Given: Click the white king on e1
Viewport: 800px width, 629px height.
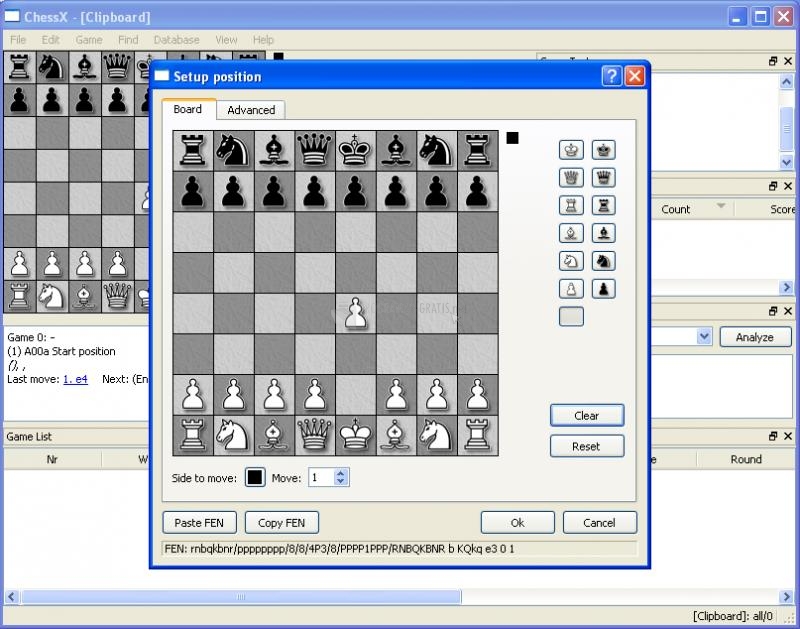Looking at the screenshot, I should click(x=356, y=435).
